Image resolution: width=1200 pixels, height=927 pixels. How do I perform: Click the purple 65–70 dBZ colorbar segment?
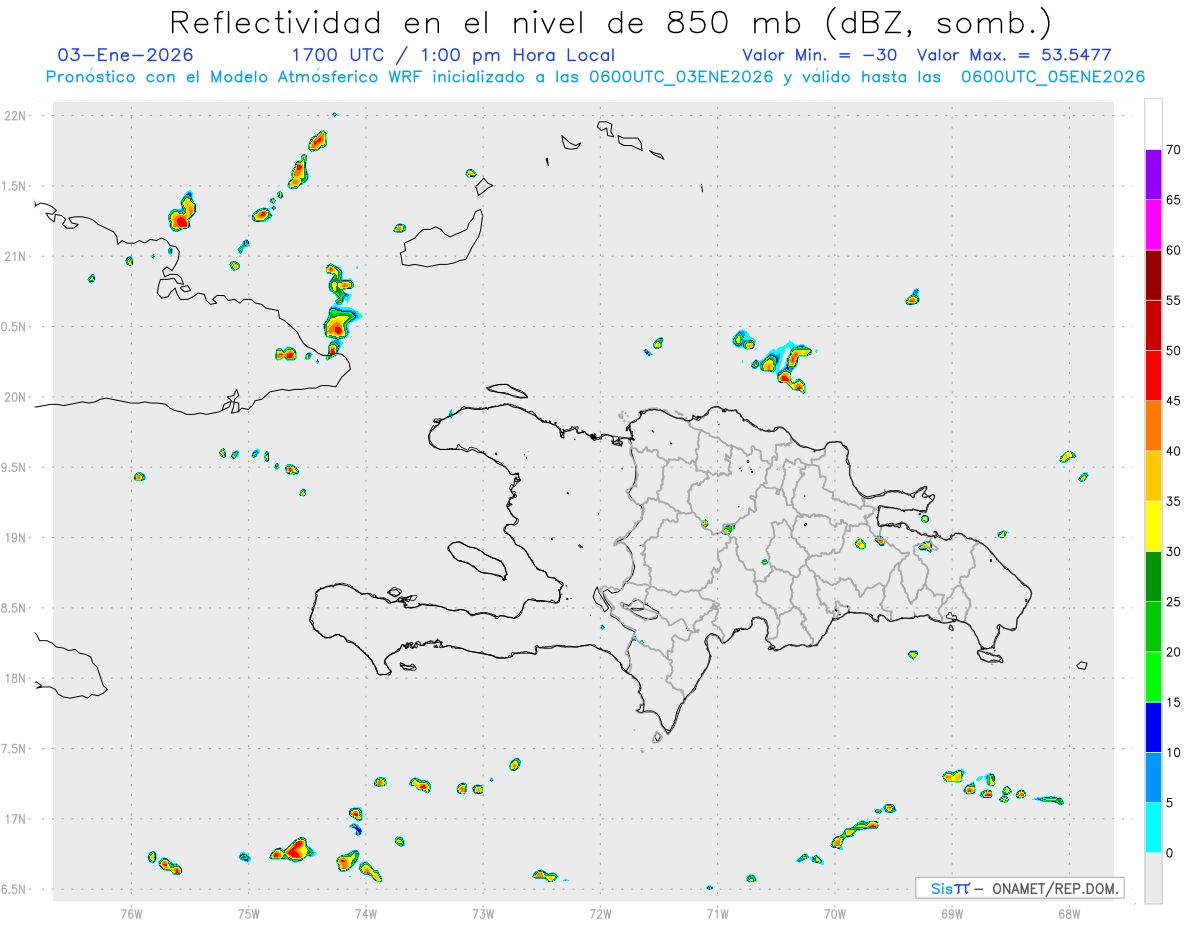click(1153, 175)
